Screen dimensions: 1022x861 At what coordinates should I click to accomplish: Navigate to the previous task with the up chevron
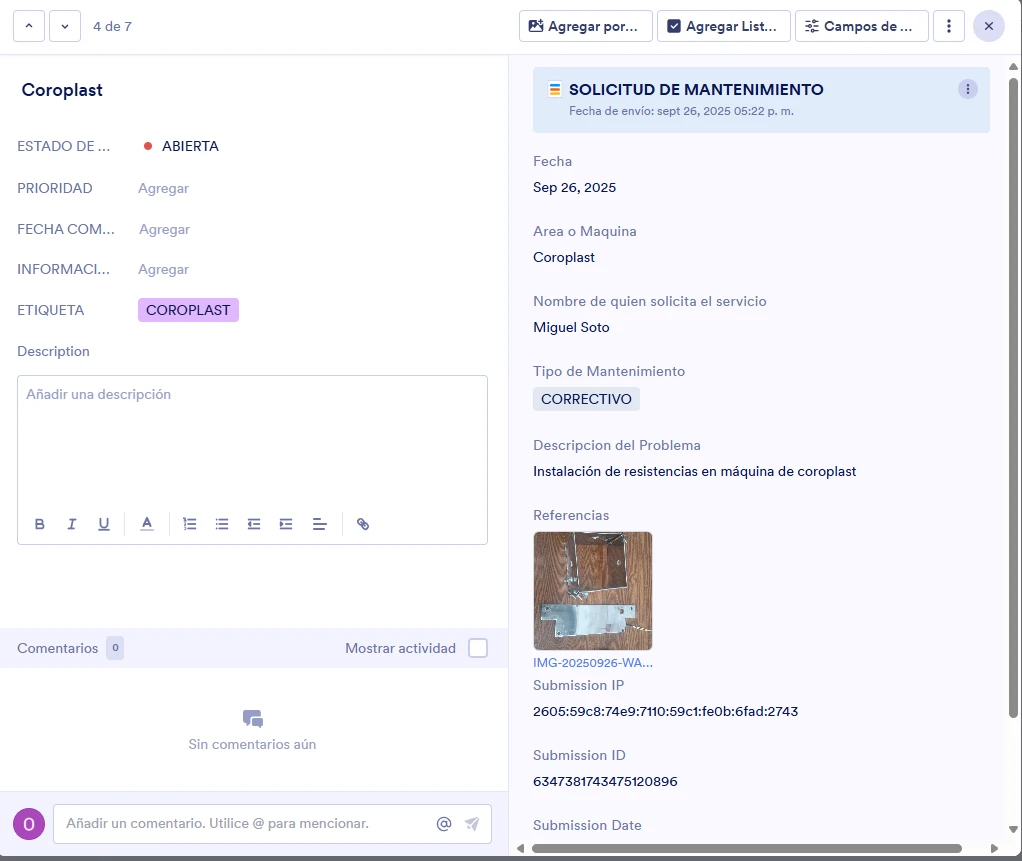point(28,26)
